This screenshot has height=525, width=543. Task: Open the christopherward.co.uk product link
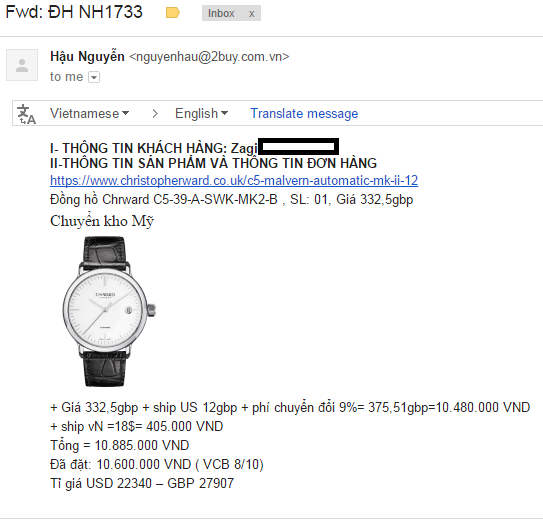point(234,180)
